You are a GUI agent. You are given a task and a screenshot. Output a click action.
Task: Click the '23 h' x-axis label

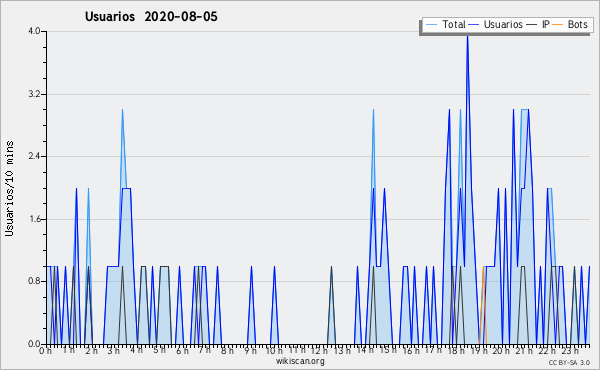click(570, 351)
